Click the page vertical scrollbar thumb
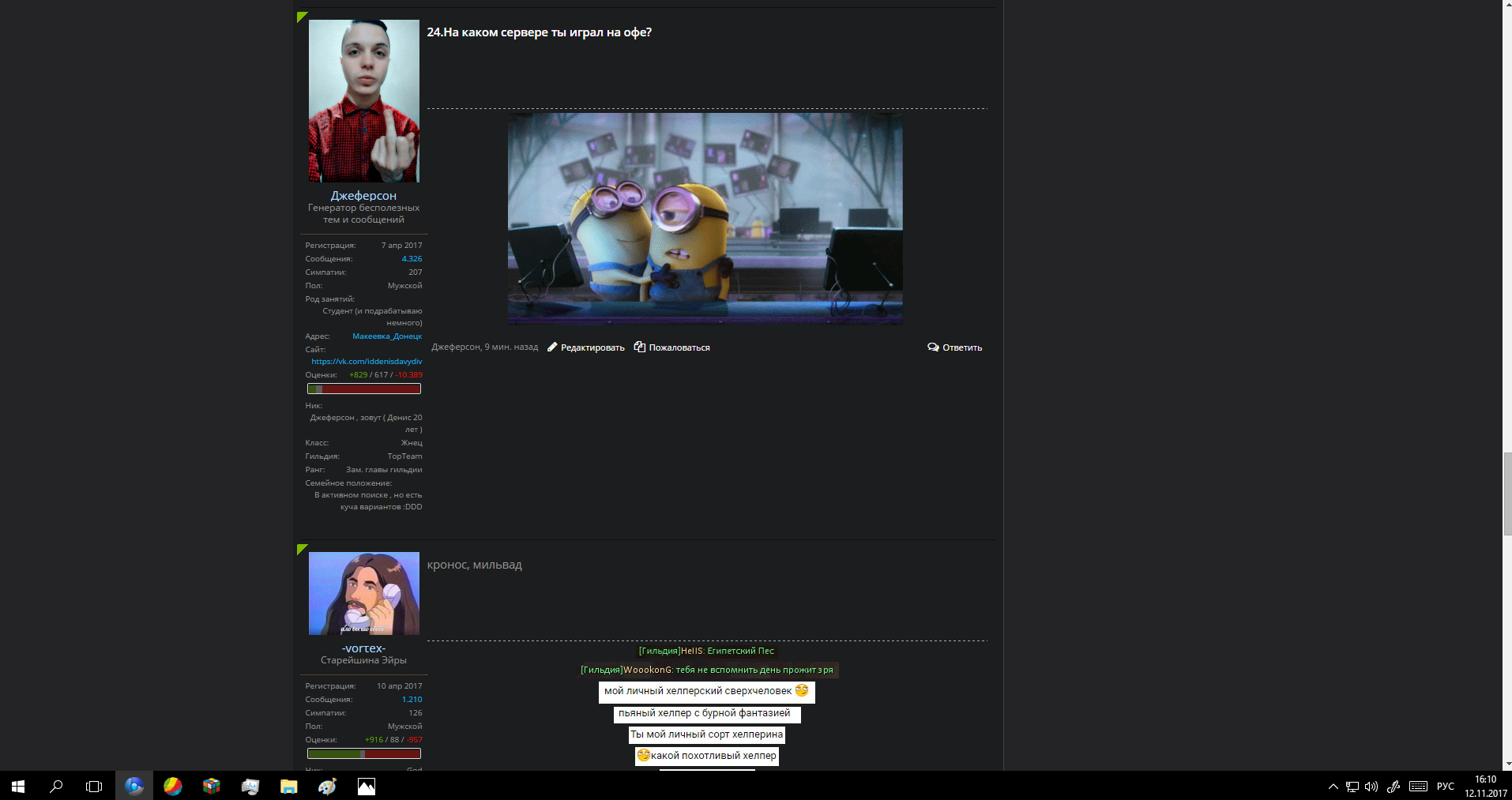 pos(1507,494)
